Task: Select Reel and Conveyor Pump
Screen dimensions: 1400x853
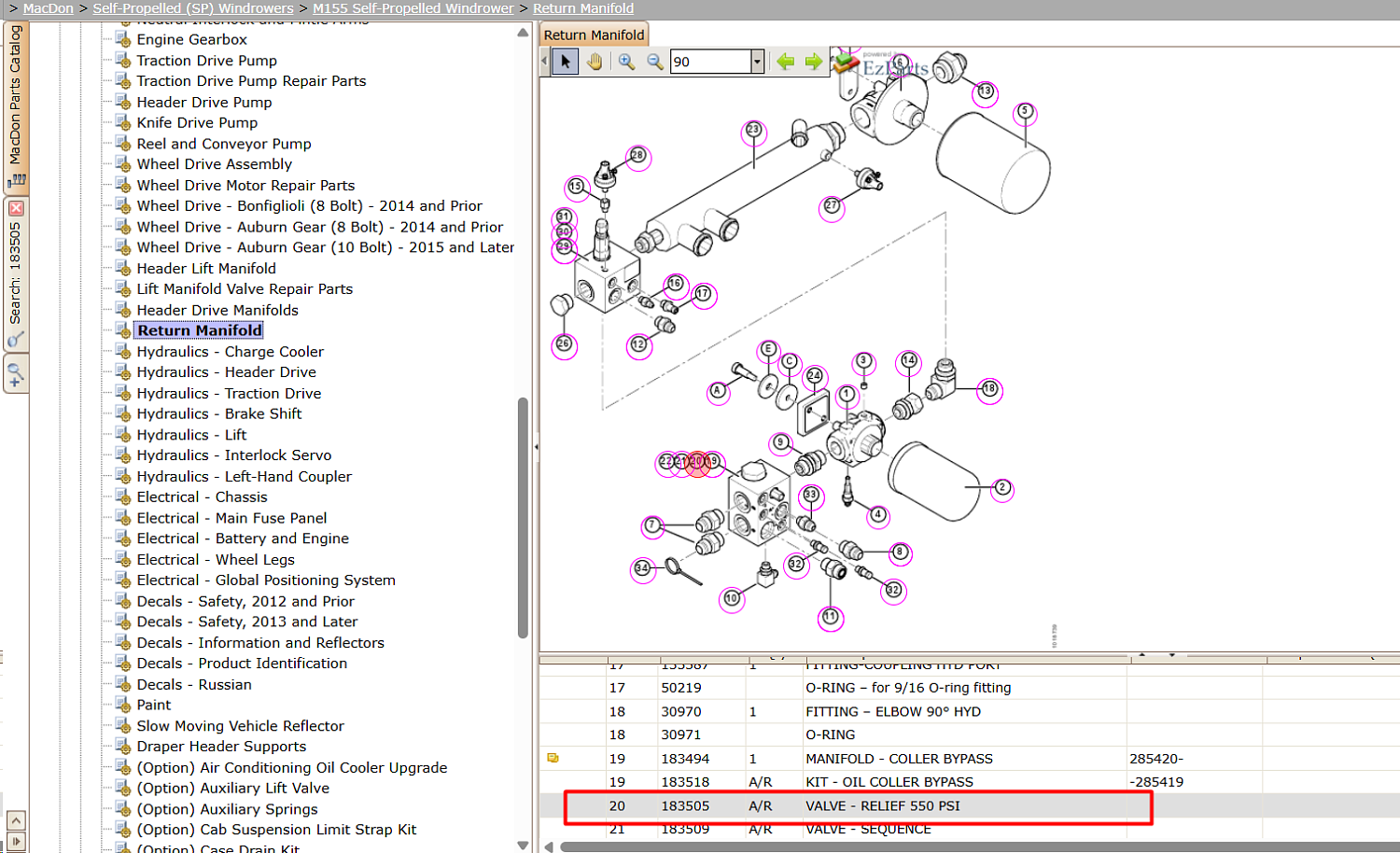Action: [x=224, y=144]
